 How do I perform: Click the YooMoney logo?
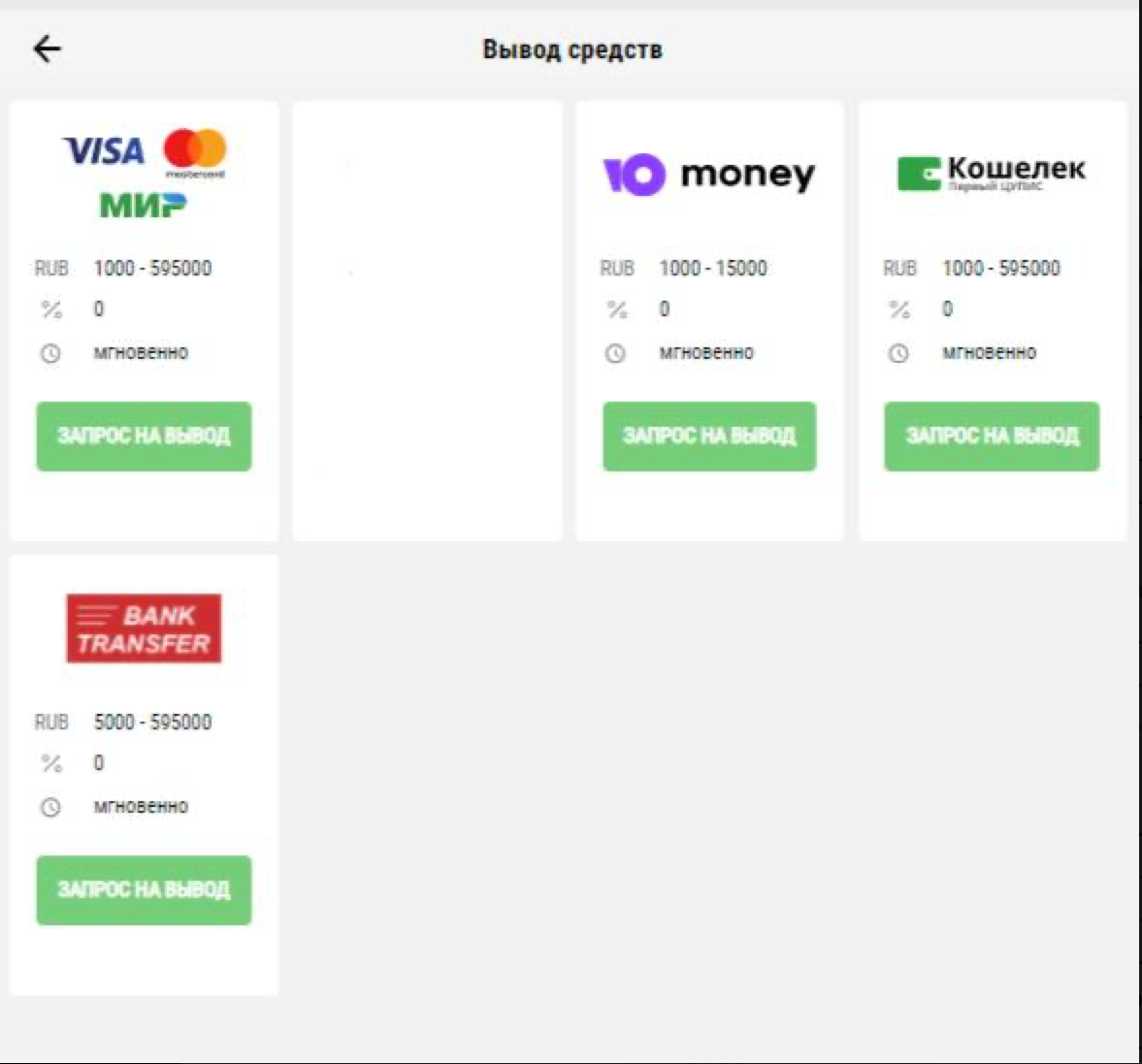click(x=708, y=175)
